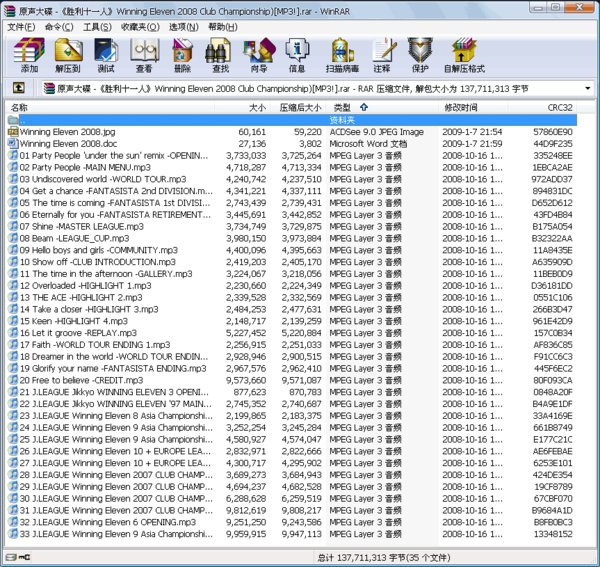
Task: Open the Find (查找) binoculars tool
Action: coord(220,55)
